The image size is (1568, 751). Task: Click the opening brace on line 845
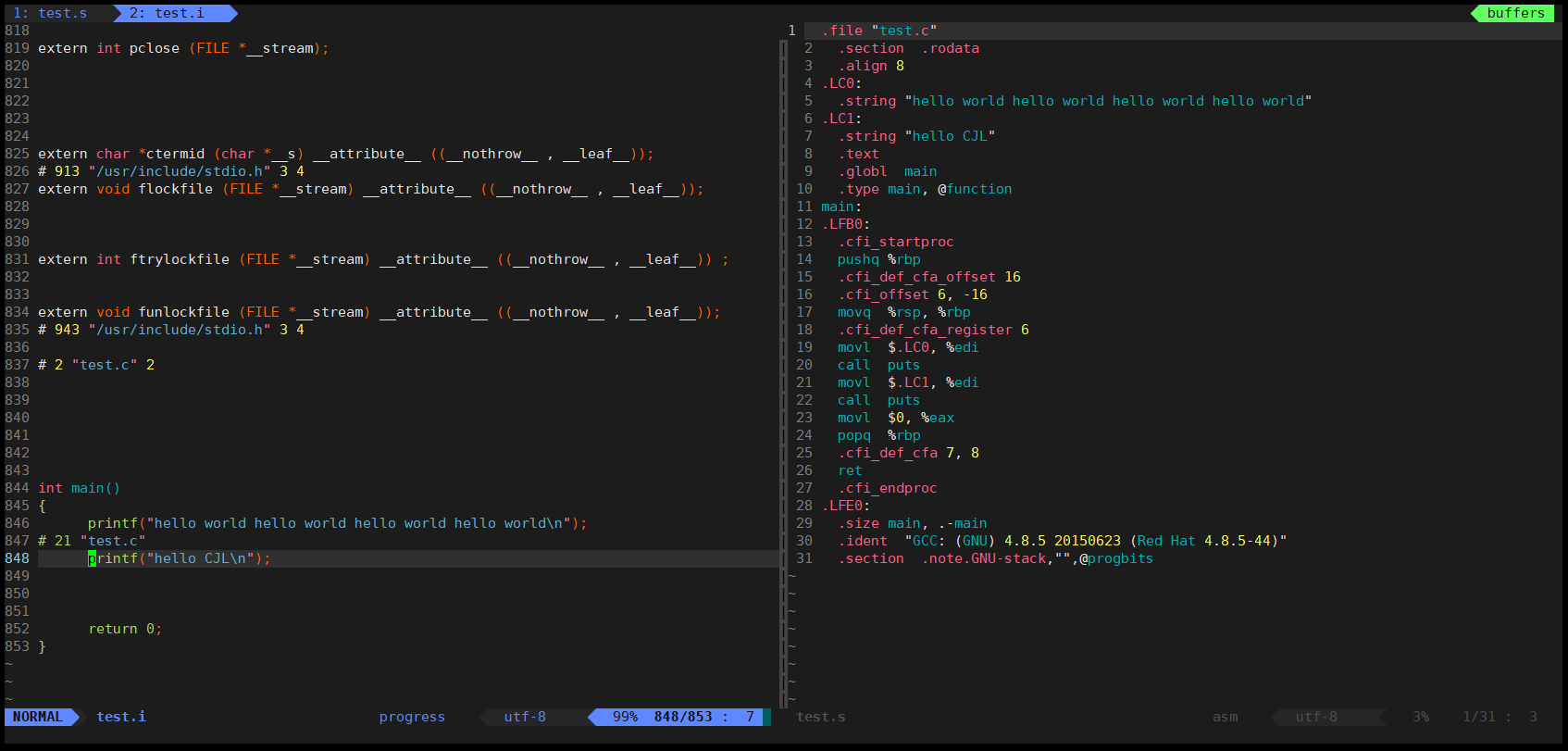click(42, 506)
